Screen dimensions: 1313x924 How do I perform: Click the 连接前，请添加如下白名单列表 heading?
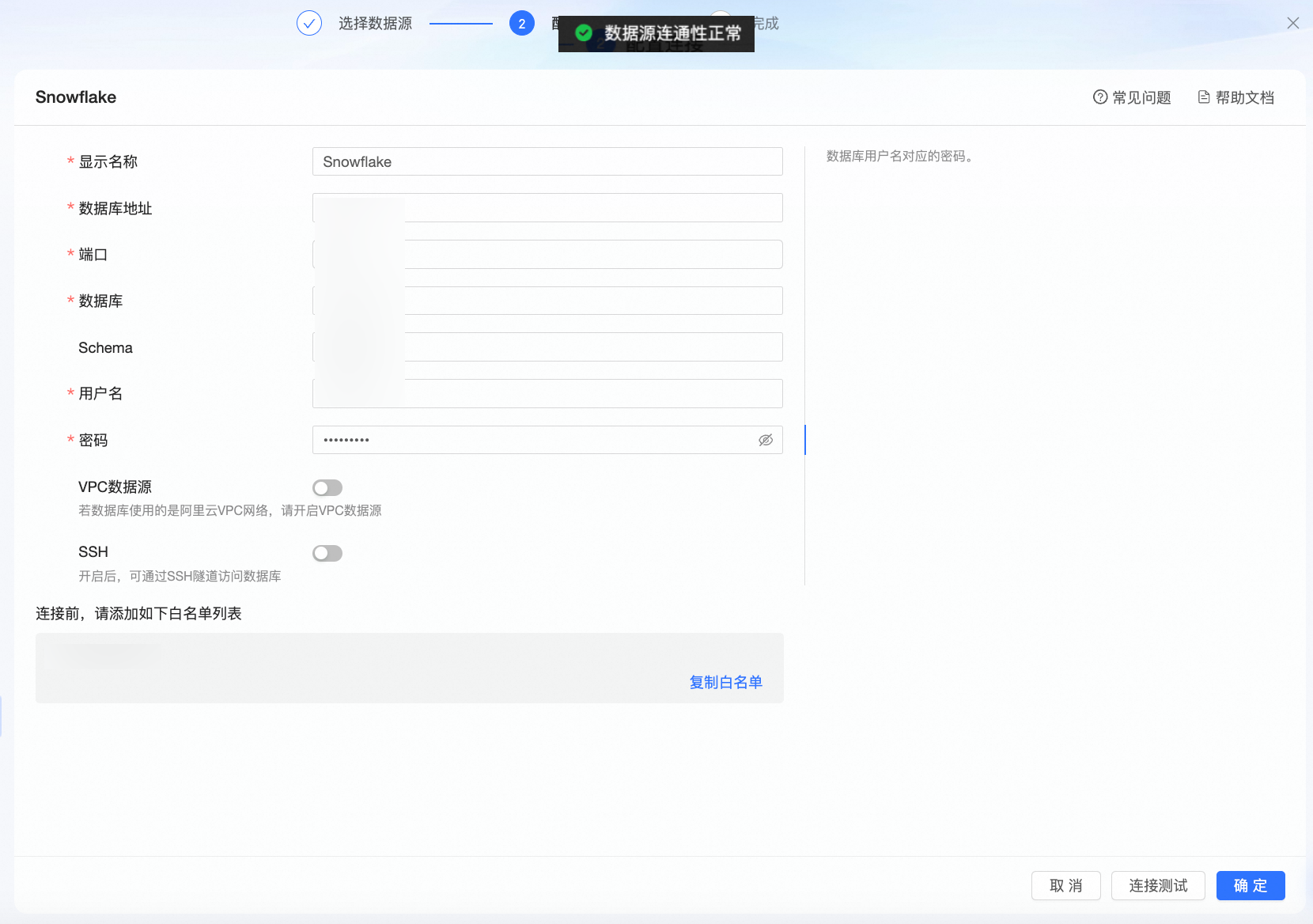tap(138, 614)
